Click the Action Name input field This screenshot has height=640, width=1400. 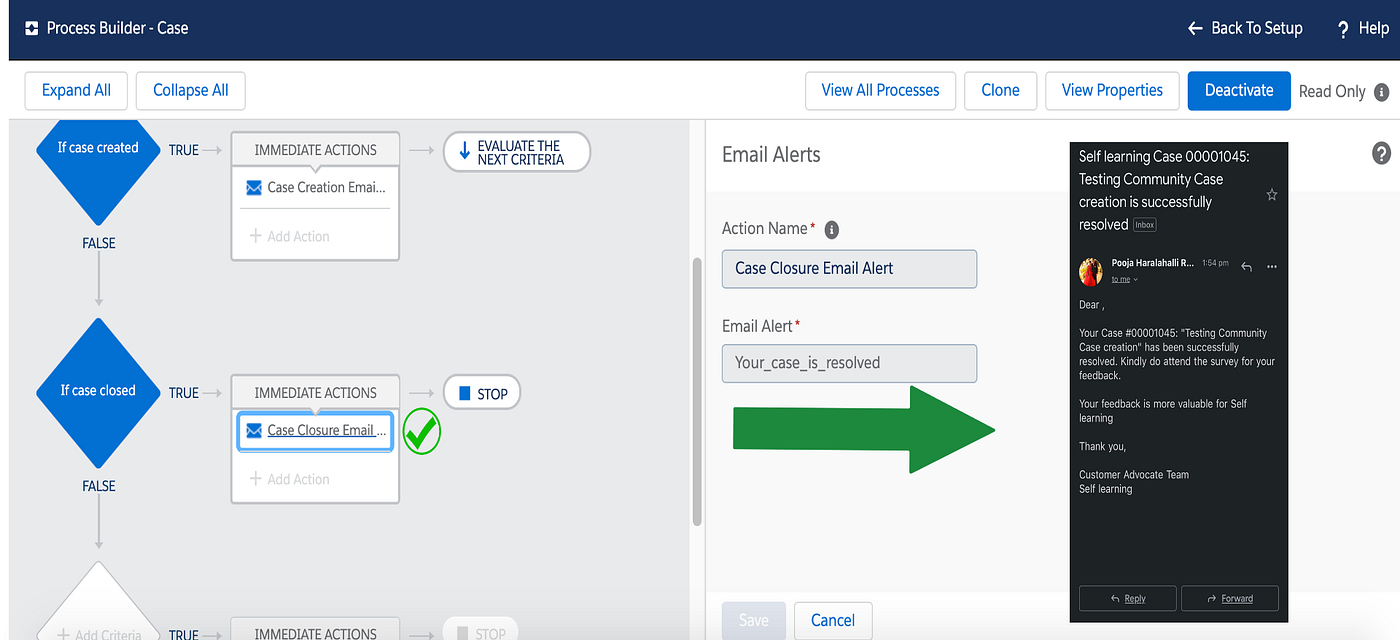(849, 268)
